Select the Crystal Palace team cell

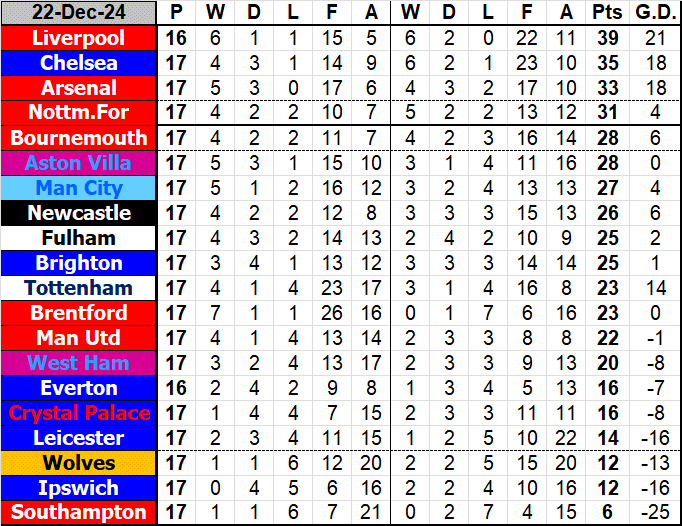click(79, 413)
